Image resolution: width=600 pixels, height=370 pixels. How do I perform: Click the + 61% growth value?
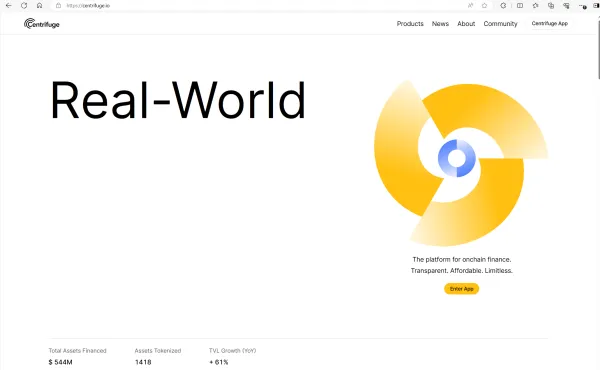218,362
